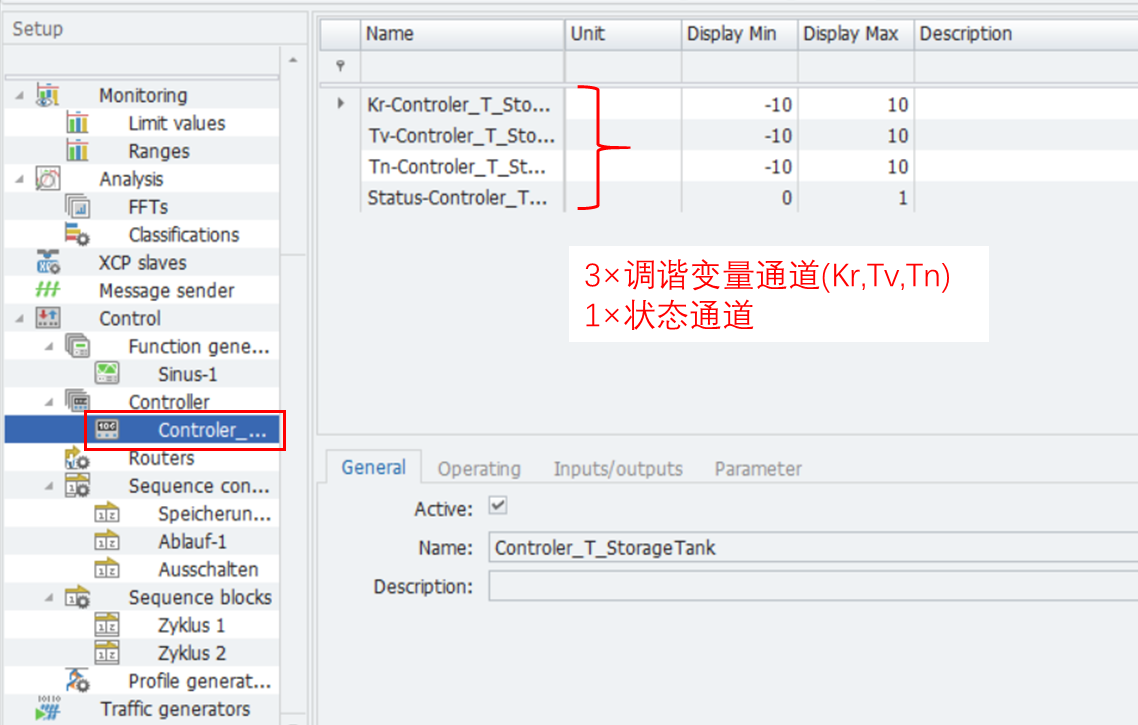Click the Zyklus 1 block icon

click(107, 625)
